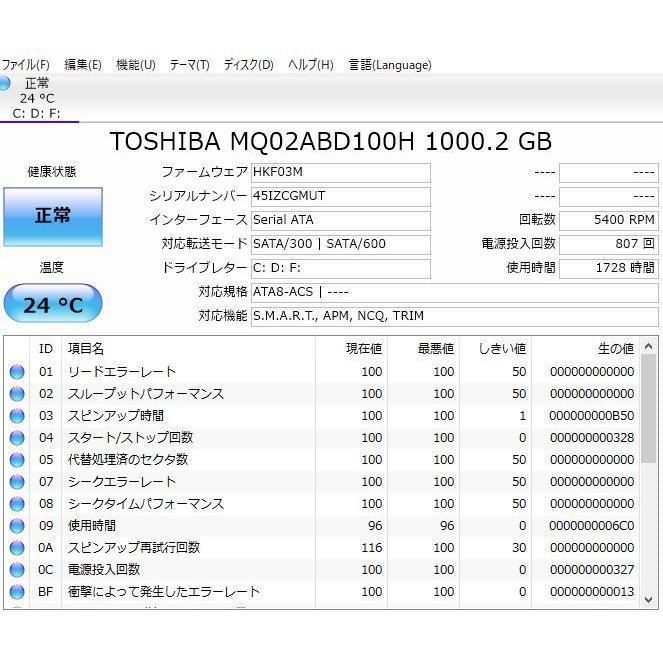Click threshold value 30 in row 0A
Viewport: 663px width, 663px height.
click(519, 548)
